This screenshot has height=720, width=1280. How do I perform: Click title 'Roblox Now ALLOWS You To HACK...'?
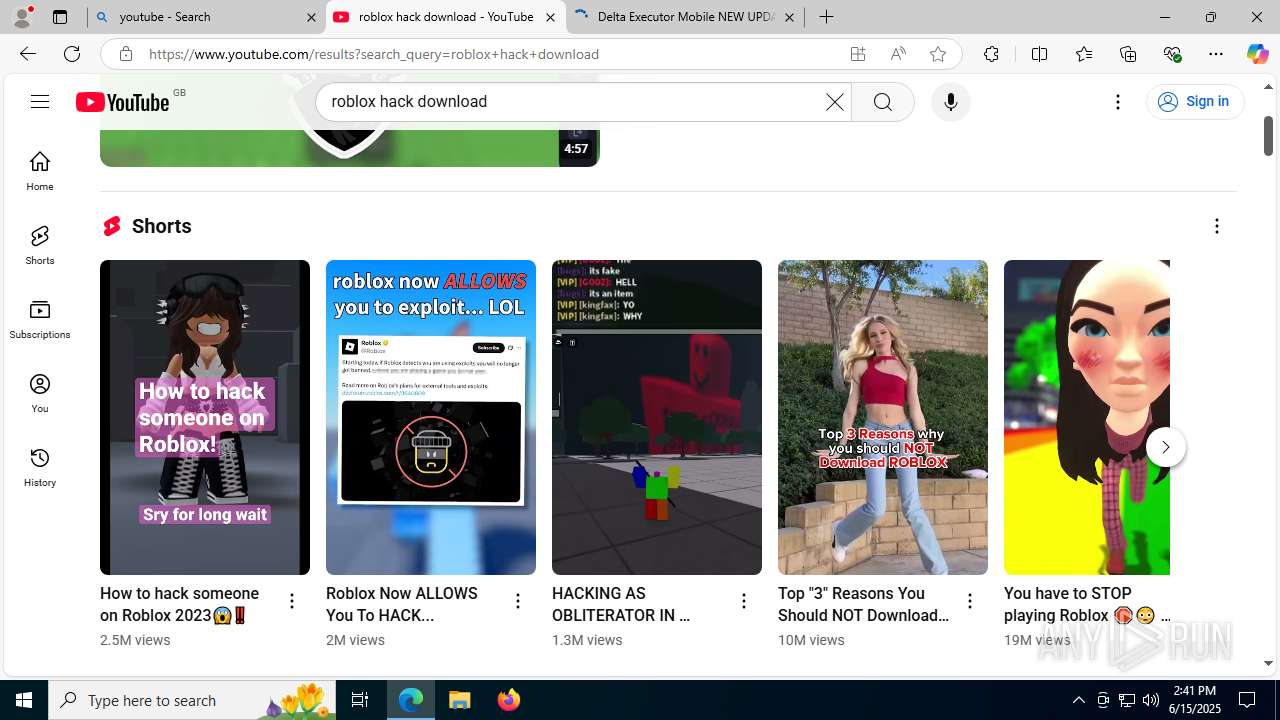pos(402,604)
